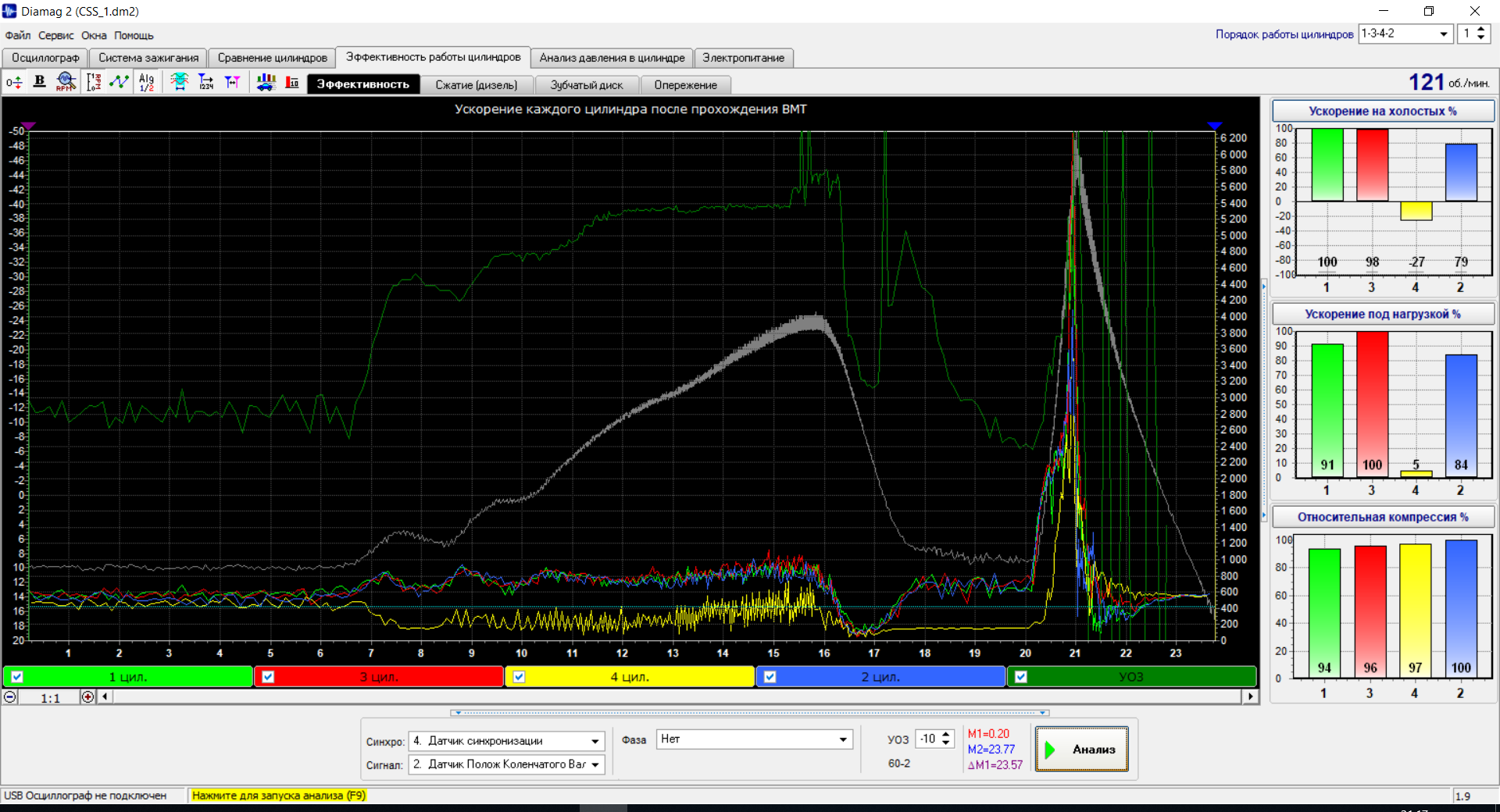
Task: Click the green dotted line graph icon
Action: tap(120, 82)
